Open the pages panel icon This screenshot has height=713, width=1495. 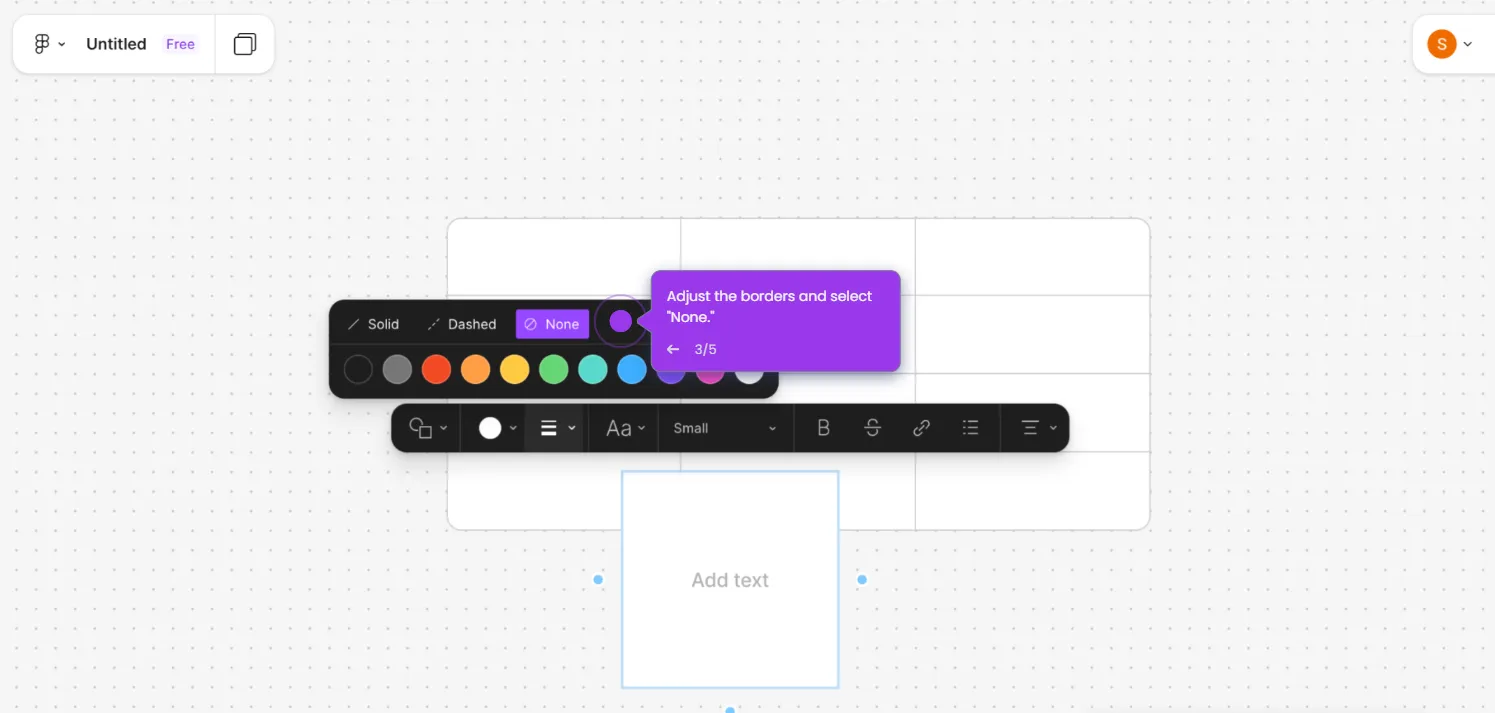[x=245, y=44]
